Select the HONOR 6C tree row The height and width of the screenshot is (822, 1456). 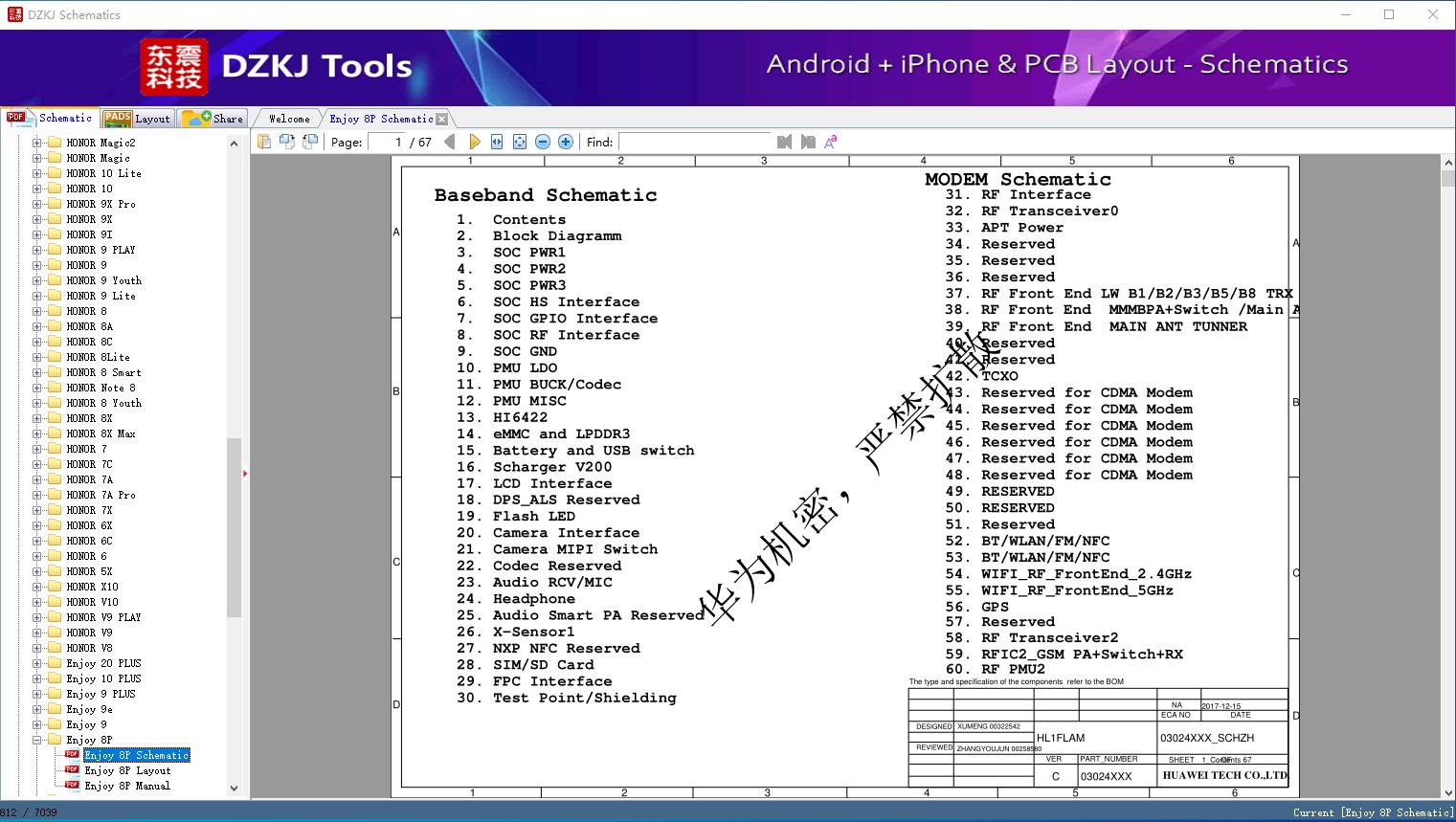point(89,541)
